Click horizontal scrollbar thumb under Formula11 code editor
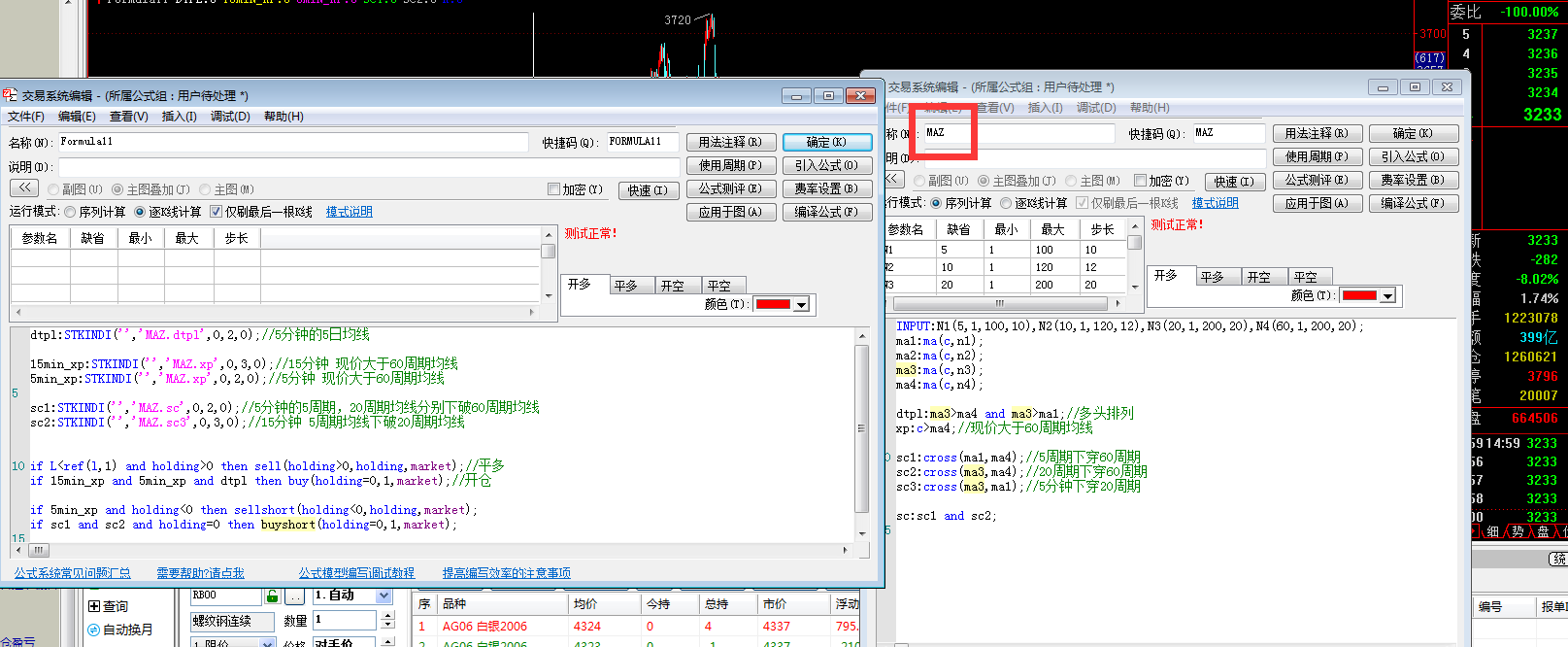 (x=40, y=550)
